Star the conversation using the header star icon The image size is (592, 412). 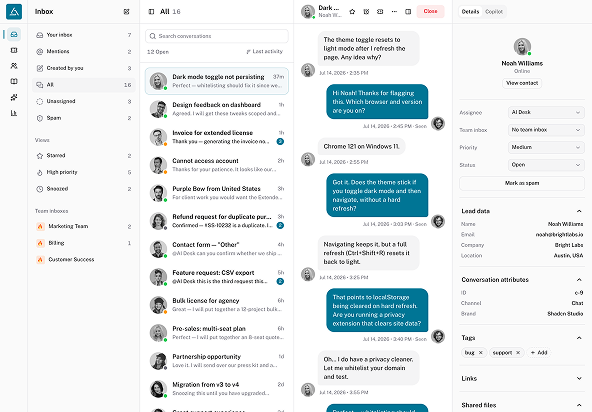tap(352, 12)
